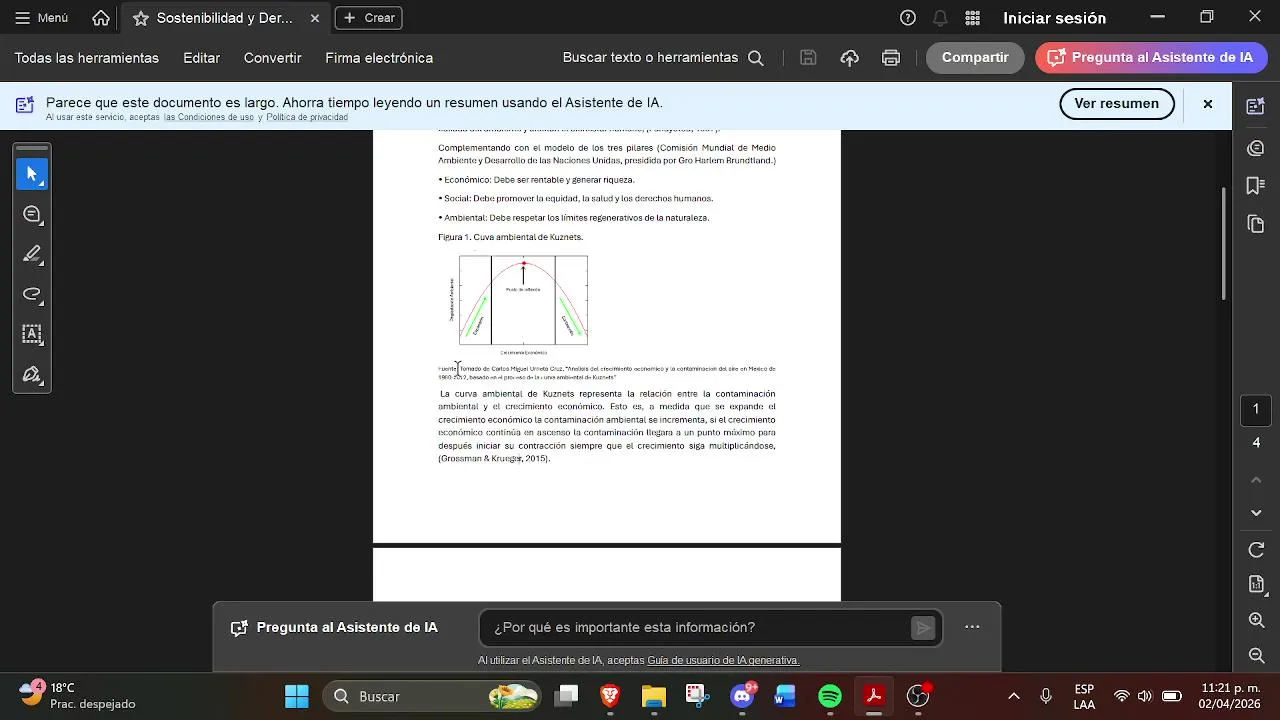The width and height of the screenshot is (1280, 720).
Task: Choose the highlighter pen tool
Action: click(x=32, y=254)
